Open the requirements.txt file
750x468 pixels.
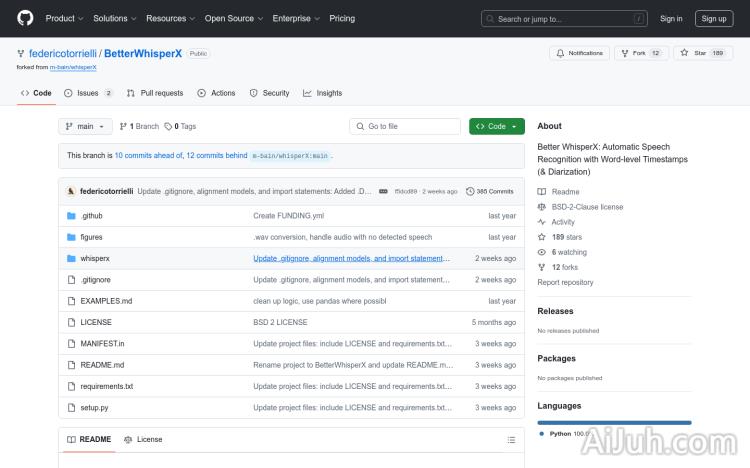[107, 386]
